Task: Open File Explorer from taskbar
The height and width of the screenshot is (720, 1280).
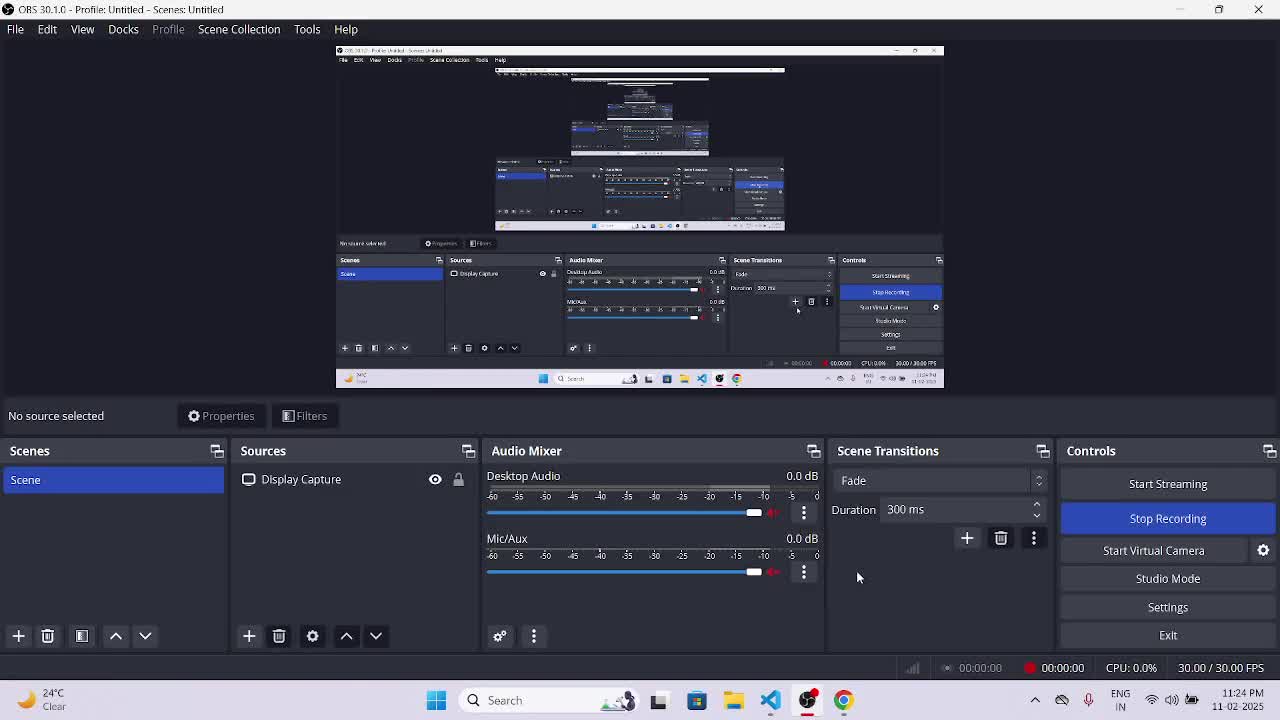Action: click(x=733, y=700)
